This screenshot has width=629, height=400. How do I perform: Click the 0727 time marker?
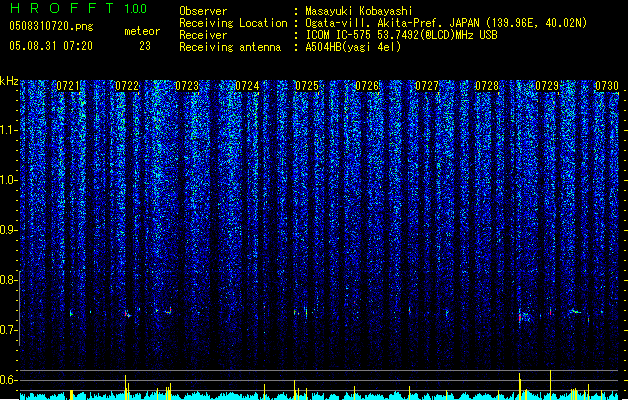pos(427,86)
